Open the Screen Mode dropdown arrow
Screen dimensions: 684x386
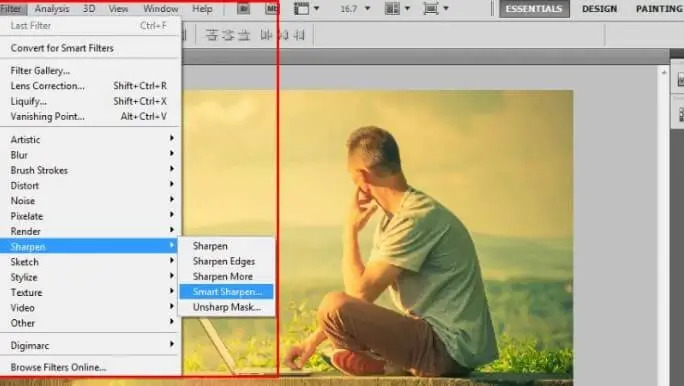tap(446, 8)
